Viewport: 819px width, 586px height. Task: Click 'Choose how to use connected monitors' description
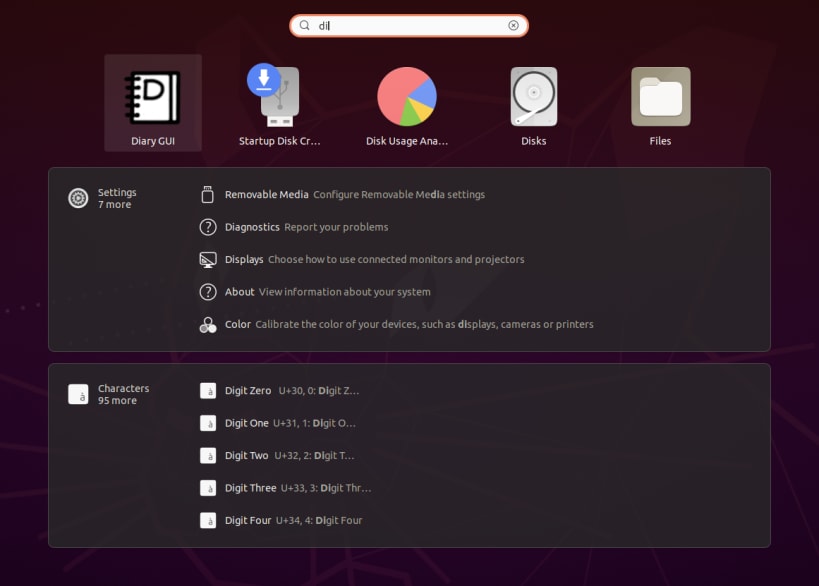(x=396, y=260)
